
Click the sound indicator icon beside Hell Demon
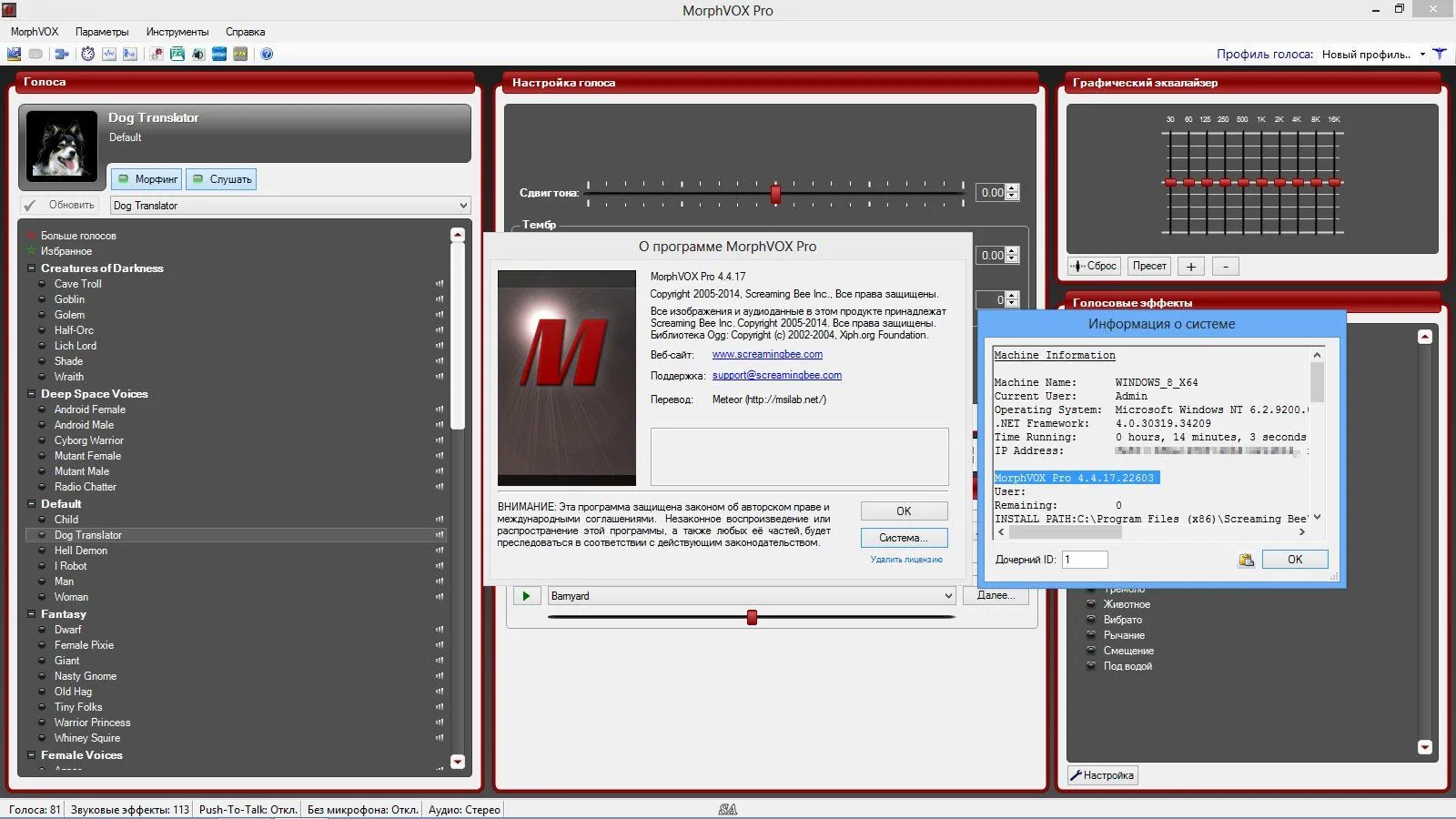pyautogui.click(x=440, y=551)
